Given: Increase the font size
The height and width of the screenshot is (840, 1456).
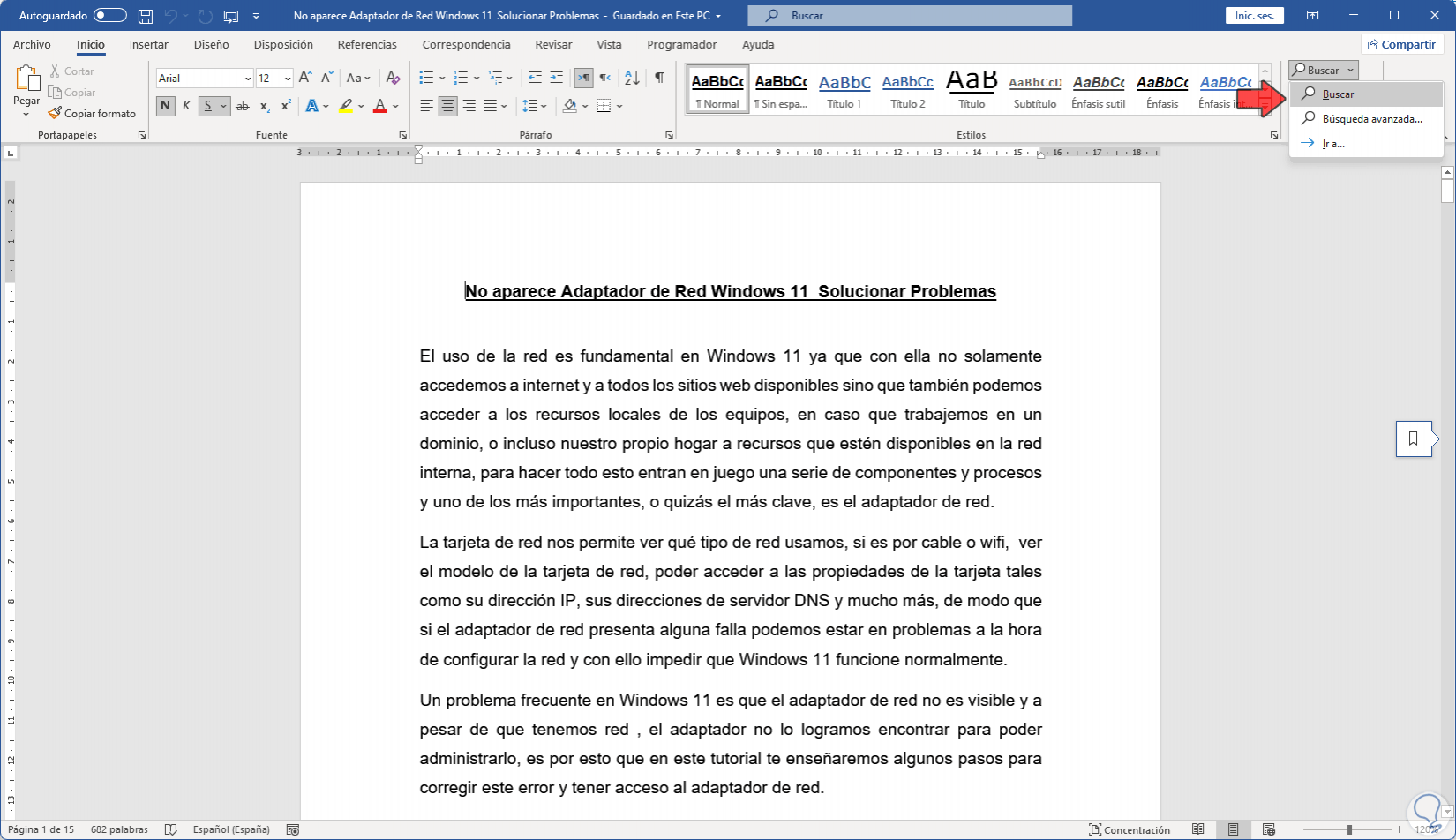Looking at the screenshot, I should (305, 78).
